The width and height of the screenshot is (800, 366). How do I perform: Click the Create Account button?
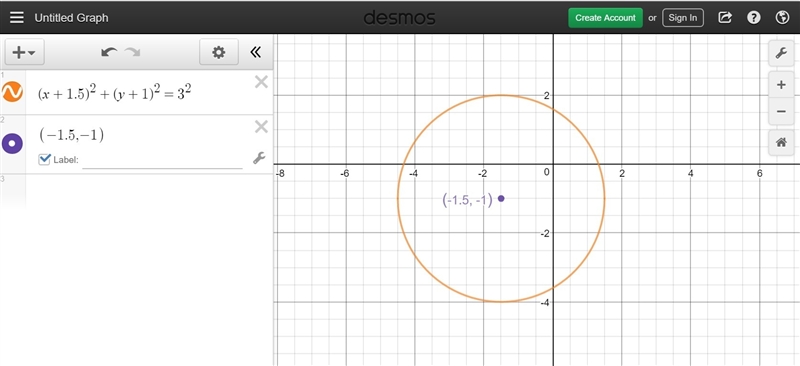pyautogui.click(x=606, y=17)
